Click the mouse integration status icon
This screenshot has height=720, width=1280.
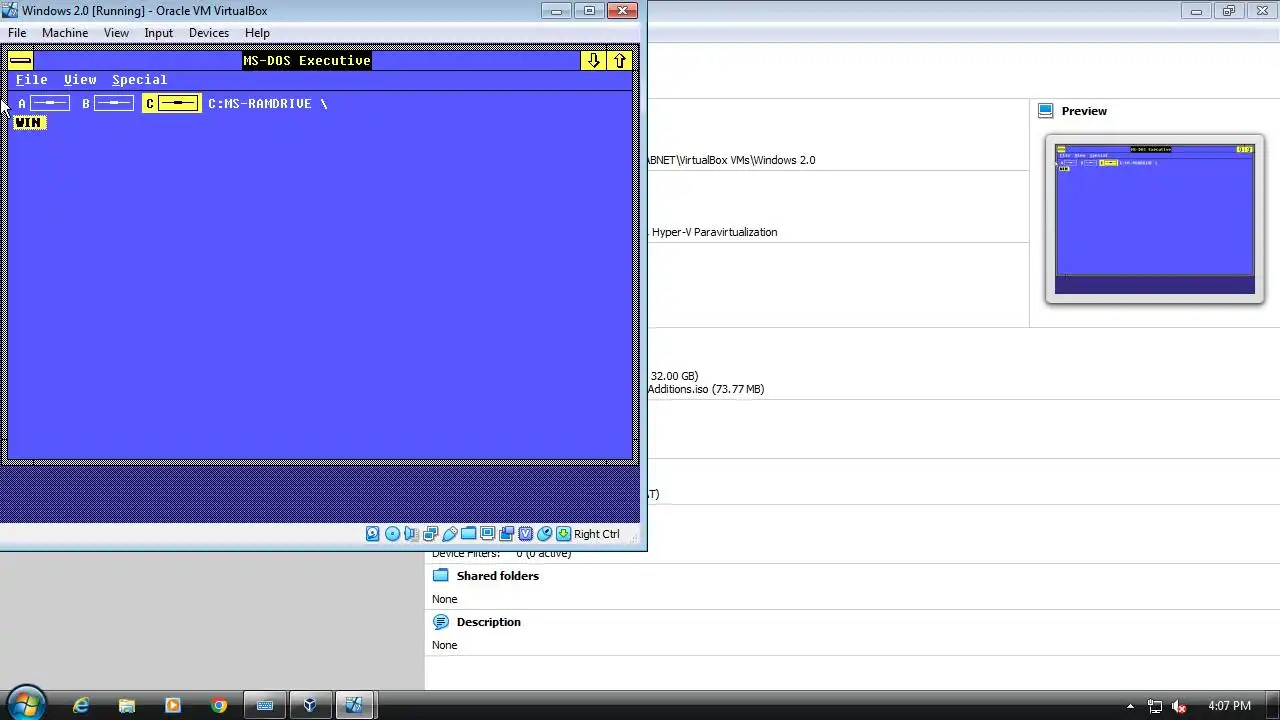(544, 534)
